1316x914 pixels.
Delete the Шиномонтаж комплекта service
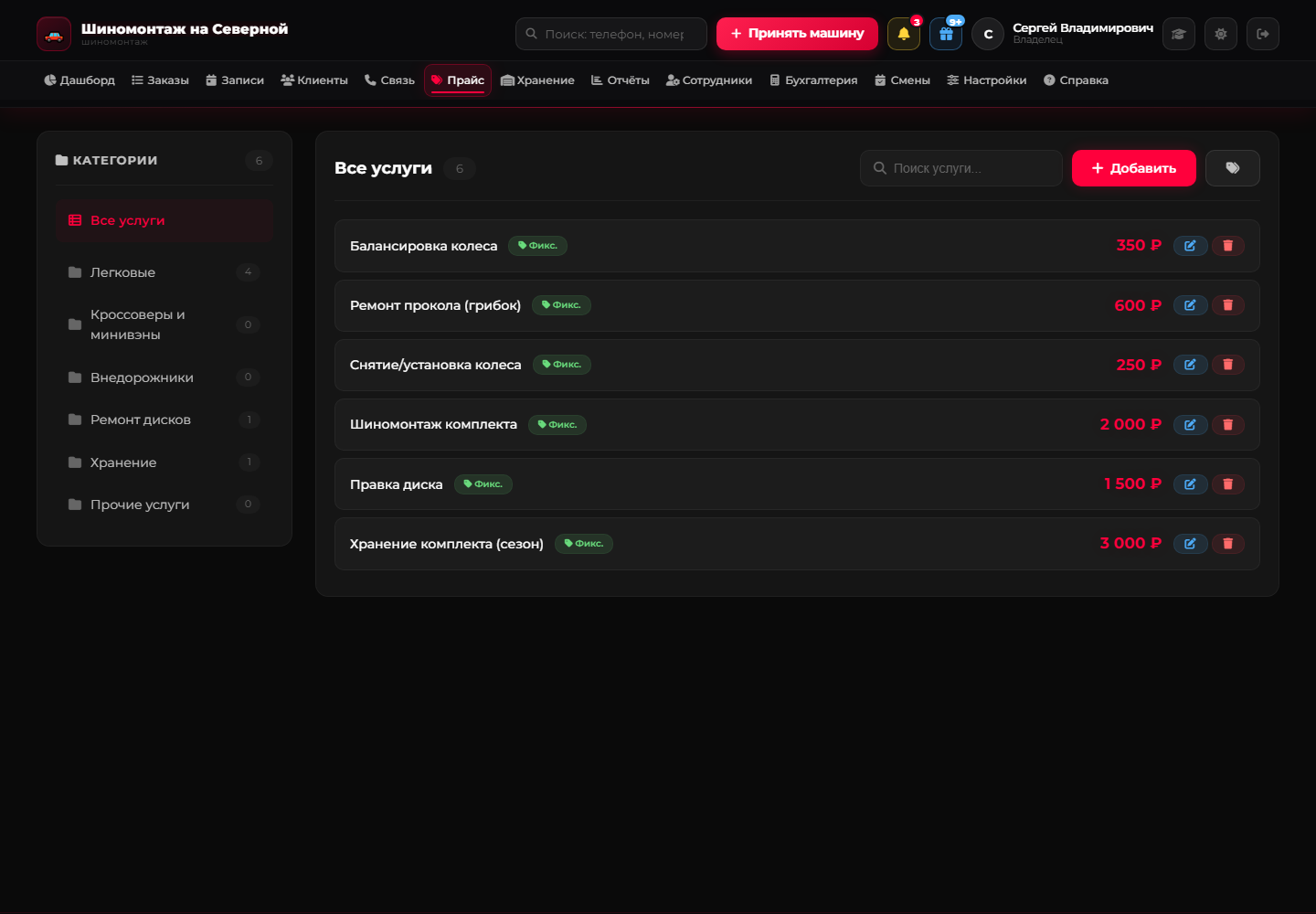(1228, 425)
